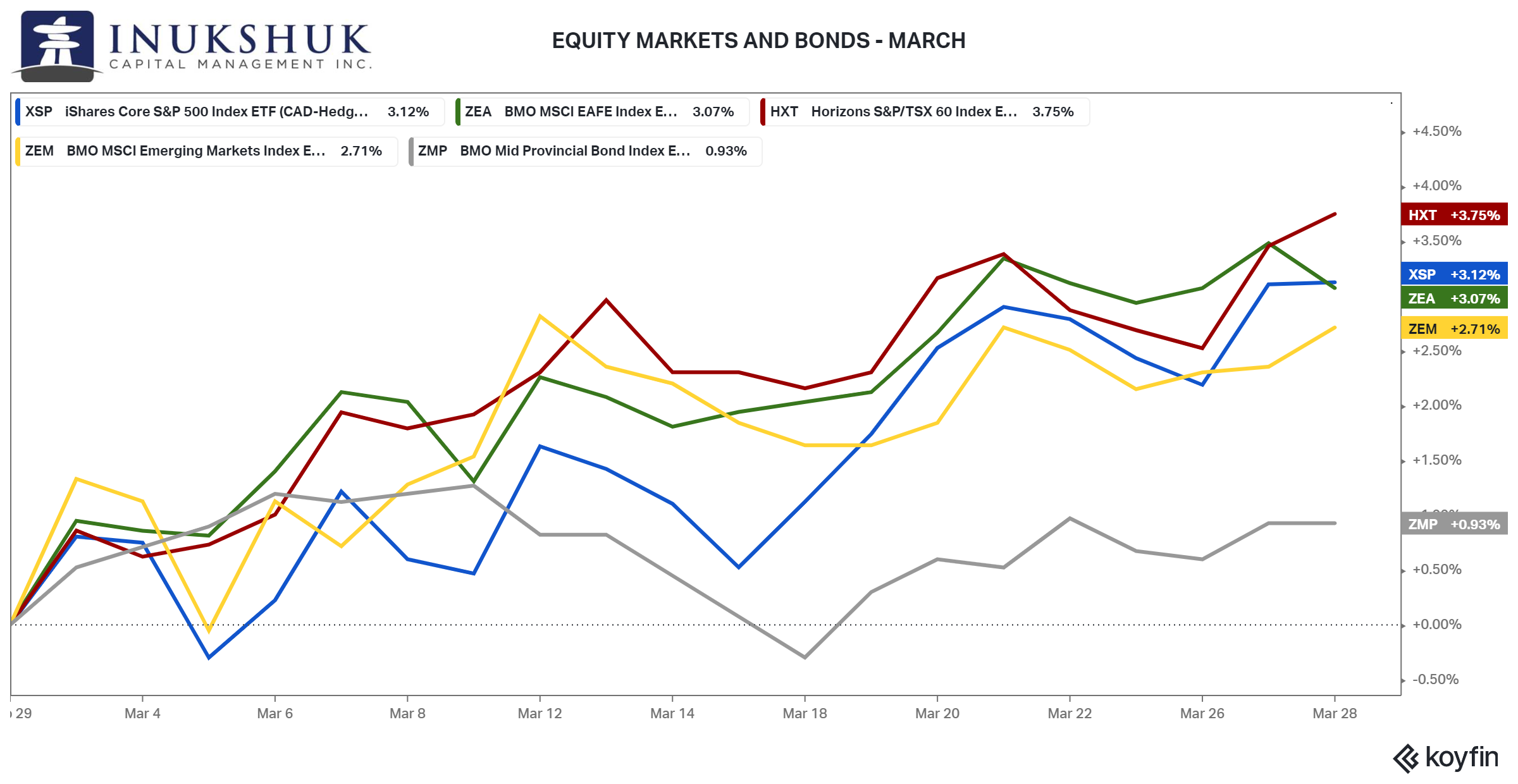Click the +4.00% y-axis label
This screenshot has width=1518, height=784.
1437,185
